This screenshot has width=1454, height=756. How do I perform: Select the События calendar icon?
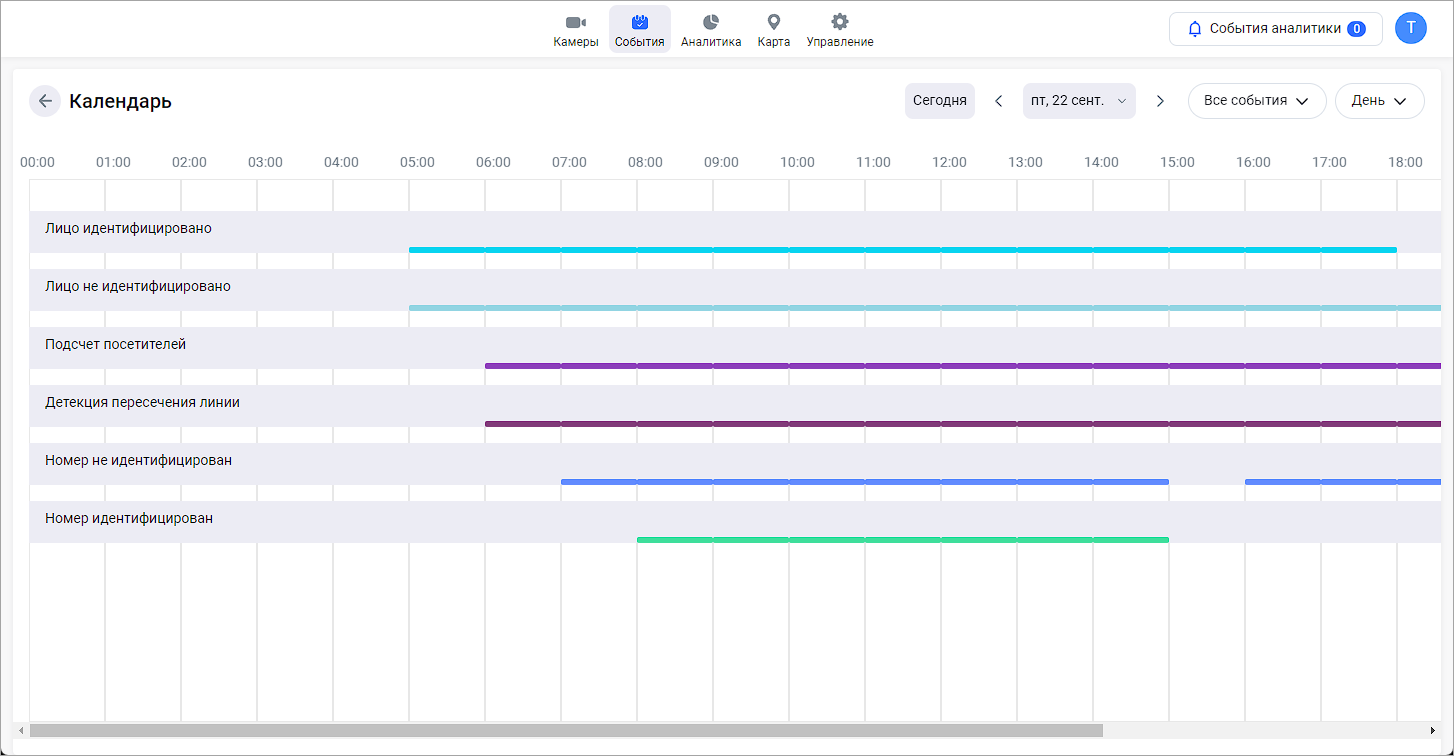[x=640, y=22]
